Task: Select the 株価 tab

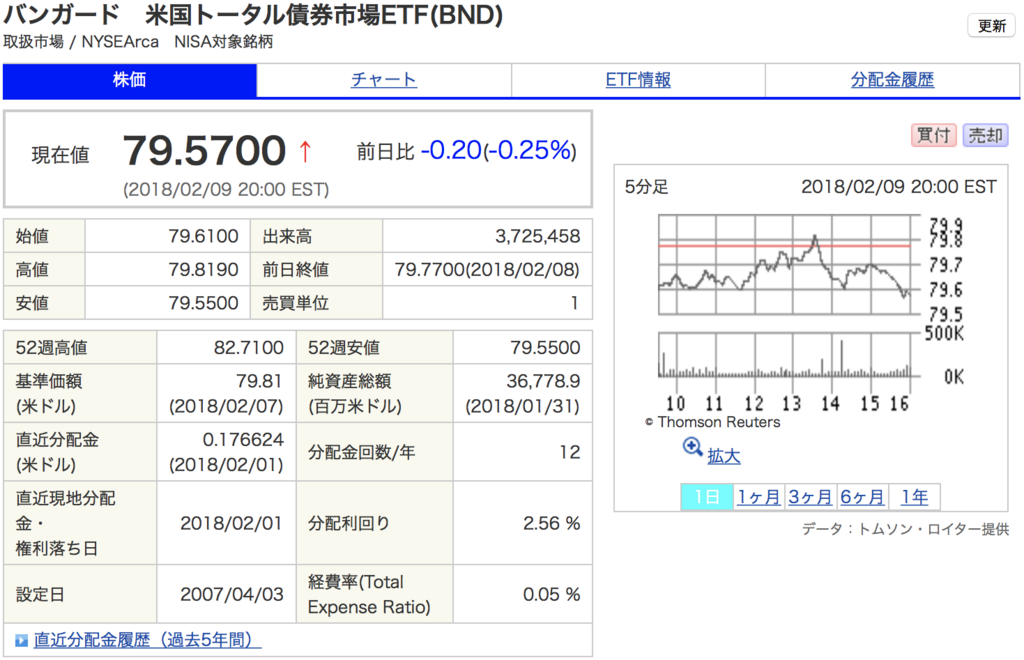Action: click(x=129, y=80)
